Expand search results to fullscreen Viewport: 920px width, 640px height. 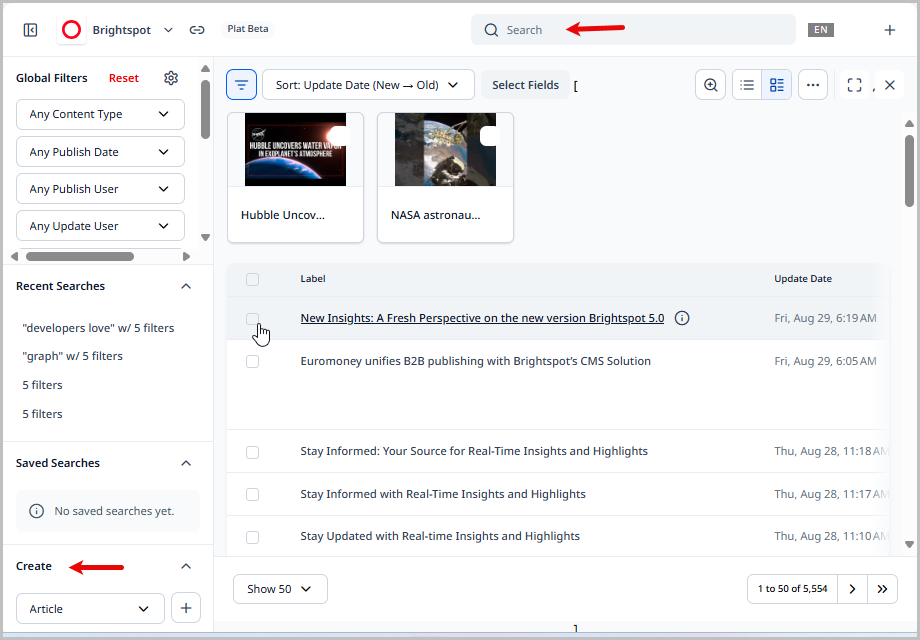[x=854, y=85]
